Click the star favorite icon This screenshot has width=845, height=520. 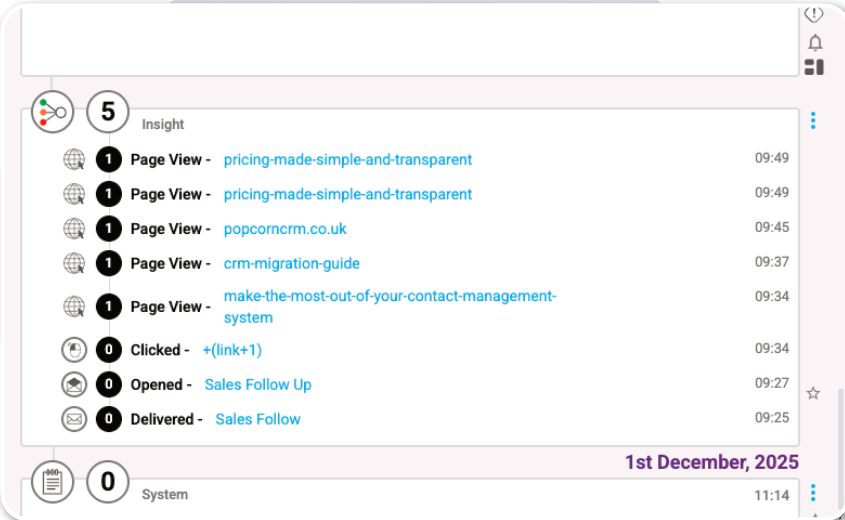pyautogui.click(x=813, y=393)
